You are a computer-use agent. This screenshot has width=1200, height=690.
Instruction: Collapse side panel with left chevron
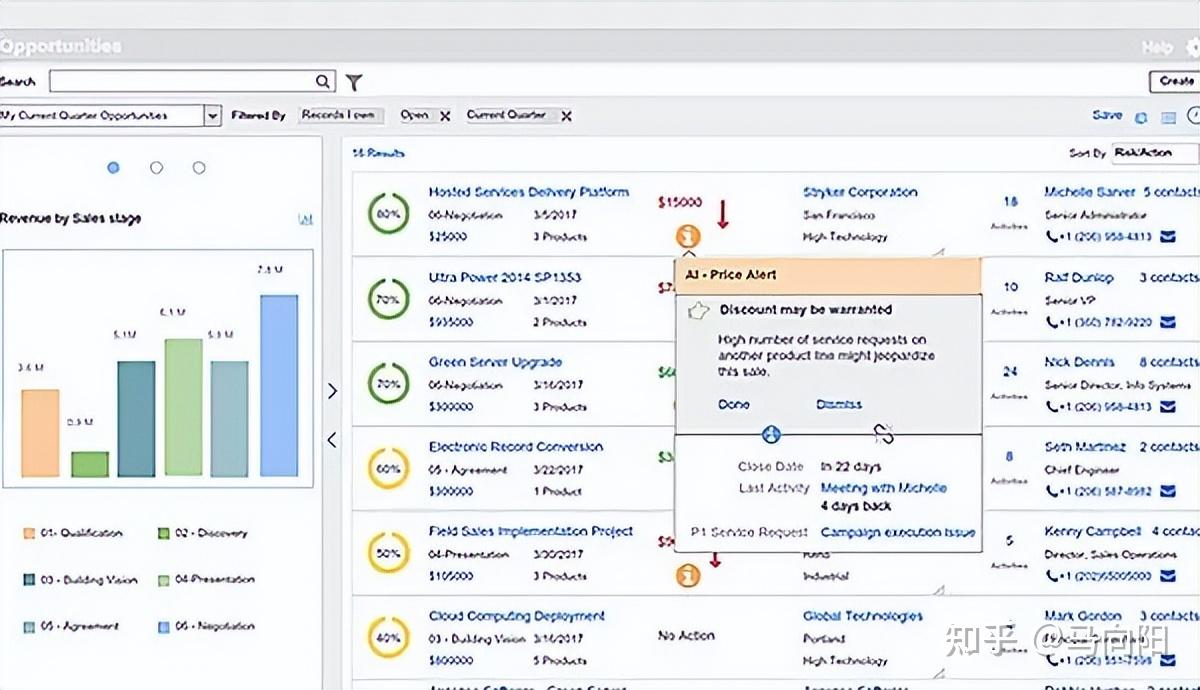tap(333, 439)
